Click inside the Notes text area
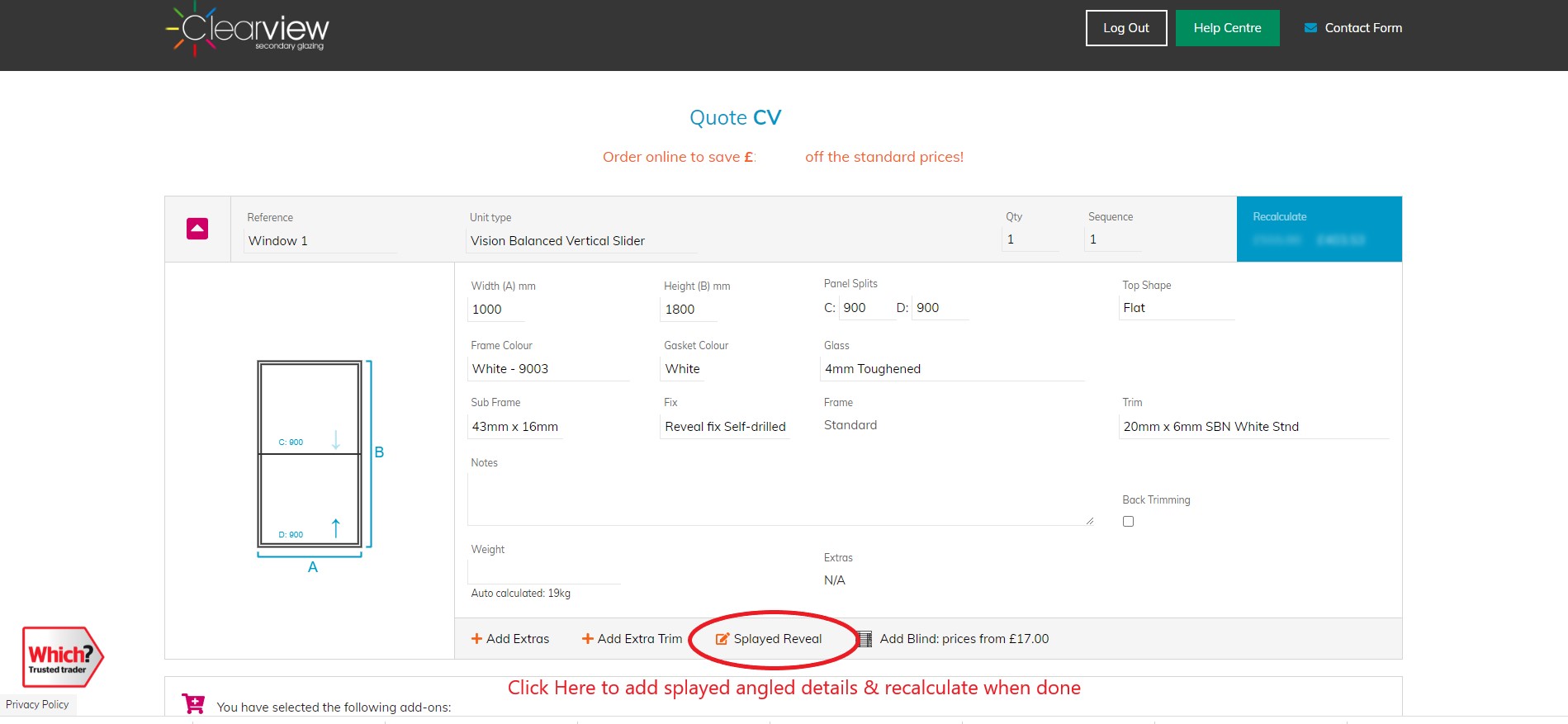Viewport: 1568px width, 724px height. tap(781, 499)
